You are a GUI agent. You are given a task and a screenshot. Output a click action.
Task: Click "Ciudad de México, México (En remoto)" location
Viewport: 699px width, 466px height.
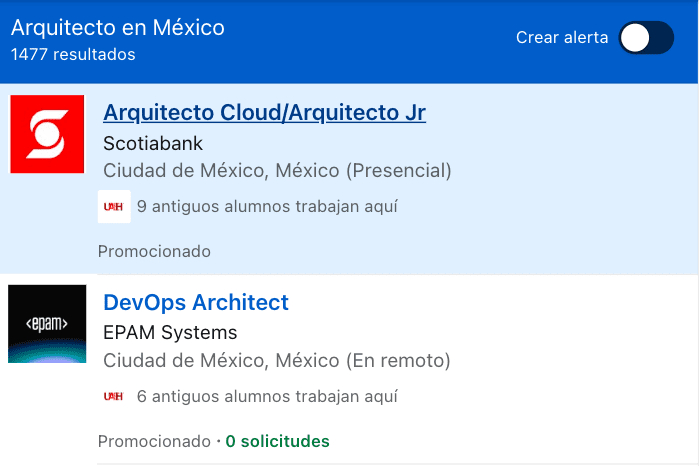277,360
